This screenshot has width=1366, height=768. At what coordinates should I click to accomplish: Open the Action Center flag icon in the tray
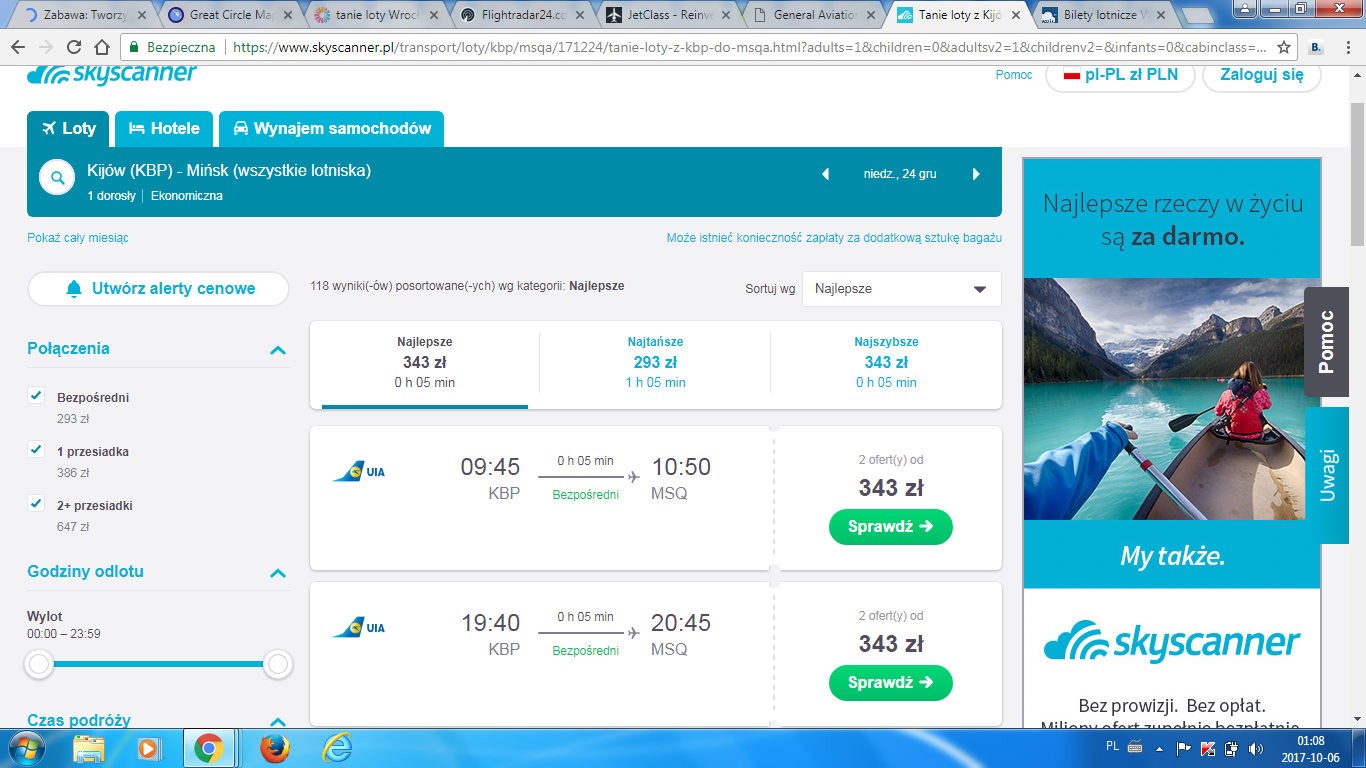[x=1183, y=748]
